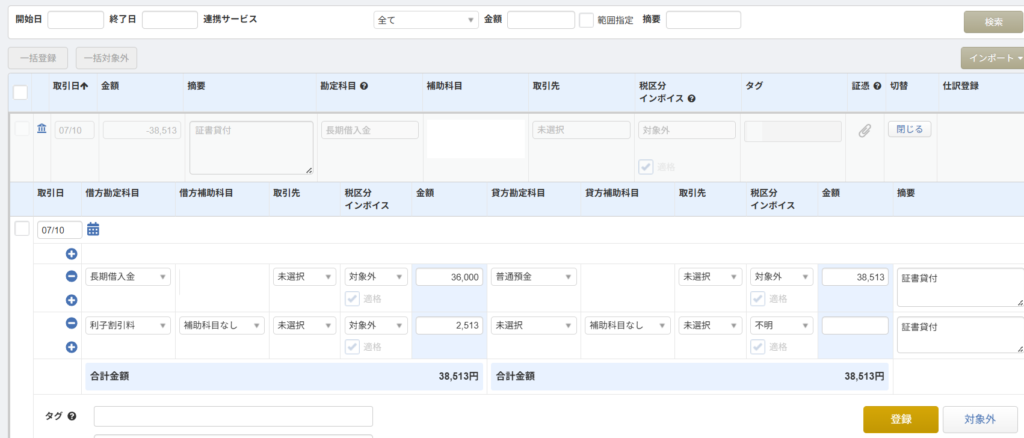
Task: Enable the 範囲指定 checkbox
Action: point(586,20)
